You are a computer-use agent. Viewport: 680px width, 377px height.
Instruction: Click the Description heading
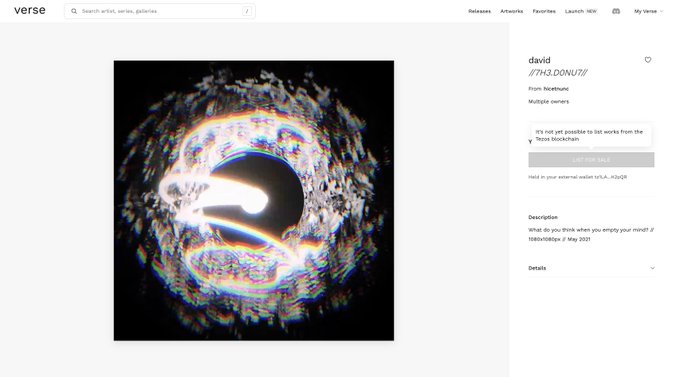pyautogui.click(x=543, y=217)
